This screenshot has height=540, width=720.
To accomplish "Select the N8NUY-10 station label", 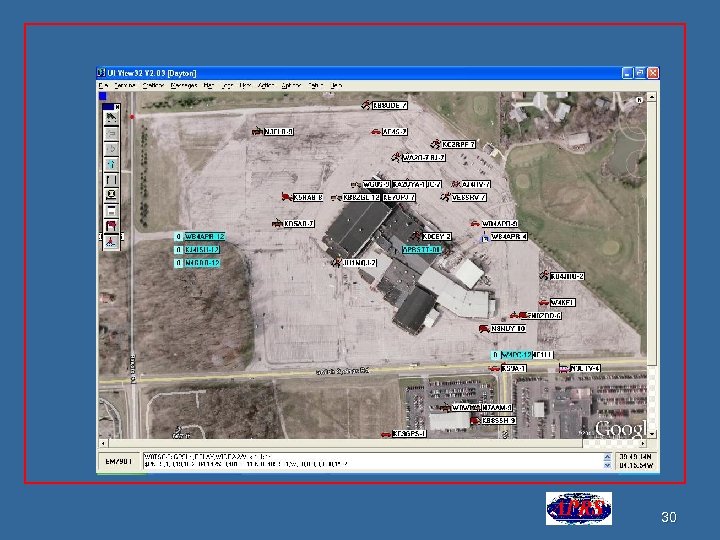I will 508,329.
